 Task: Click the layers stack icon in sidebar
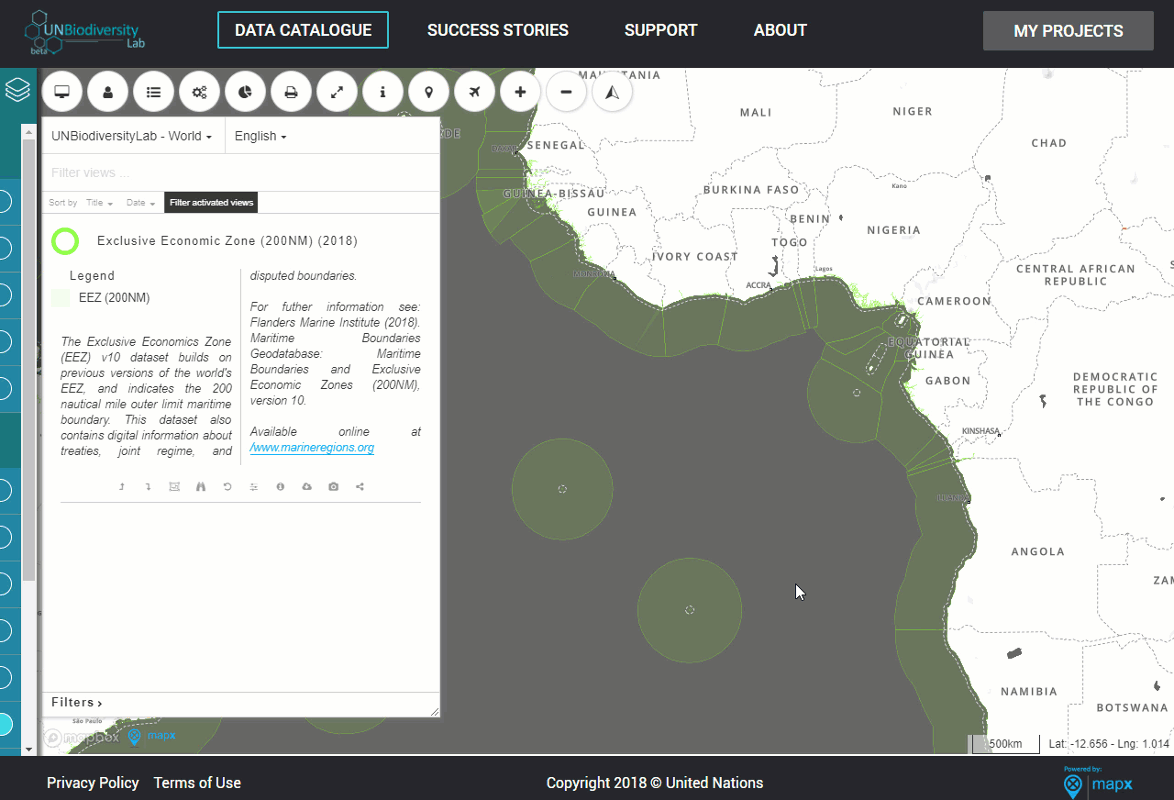pyautogui.click(x=18, y=90)
